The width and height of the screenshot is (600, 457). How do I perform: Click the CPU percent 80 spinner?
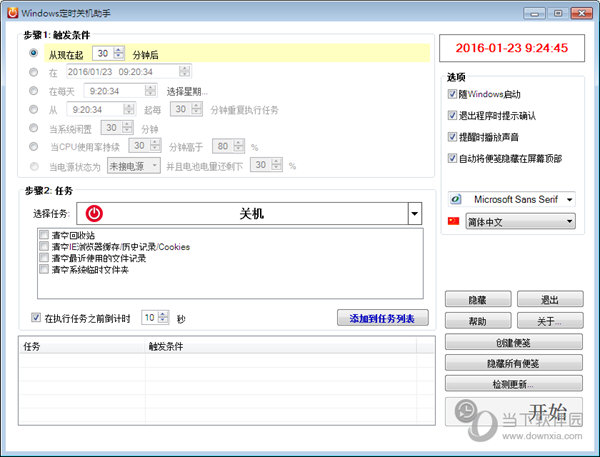tap(239, 146)
